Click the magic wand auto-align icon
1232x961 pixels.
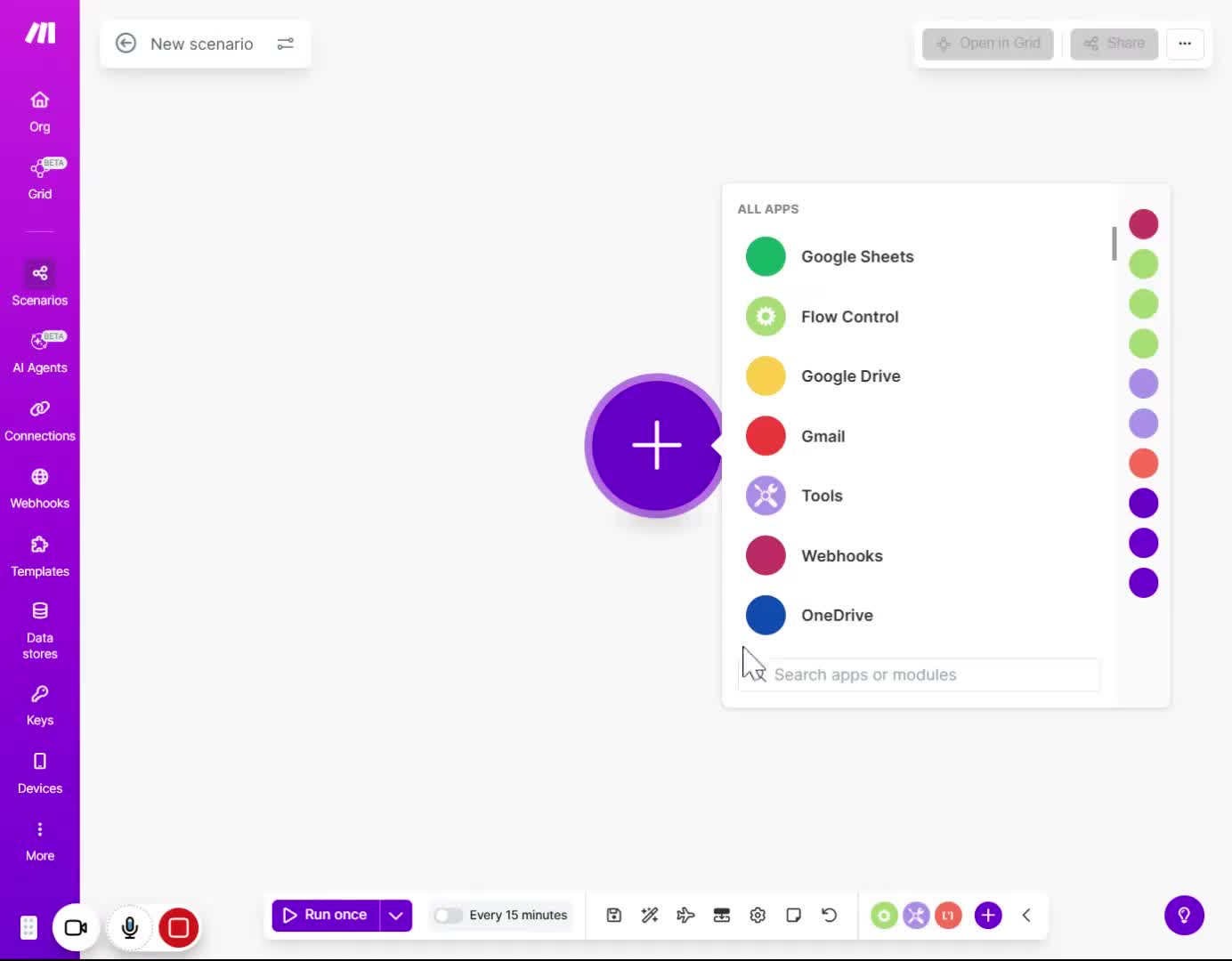pos(650,916)
